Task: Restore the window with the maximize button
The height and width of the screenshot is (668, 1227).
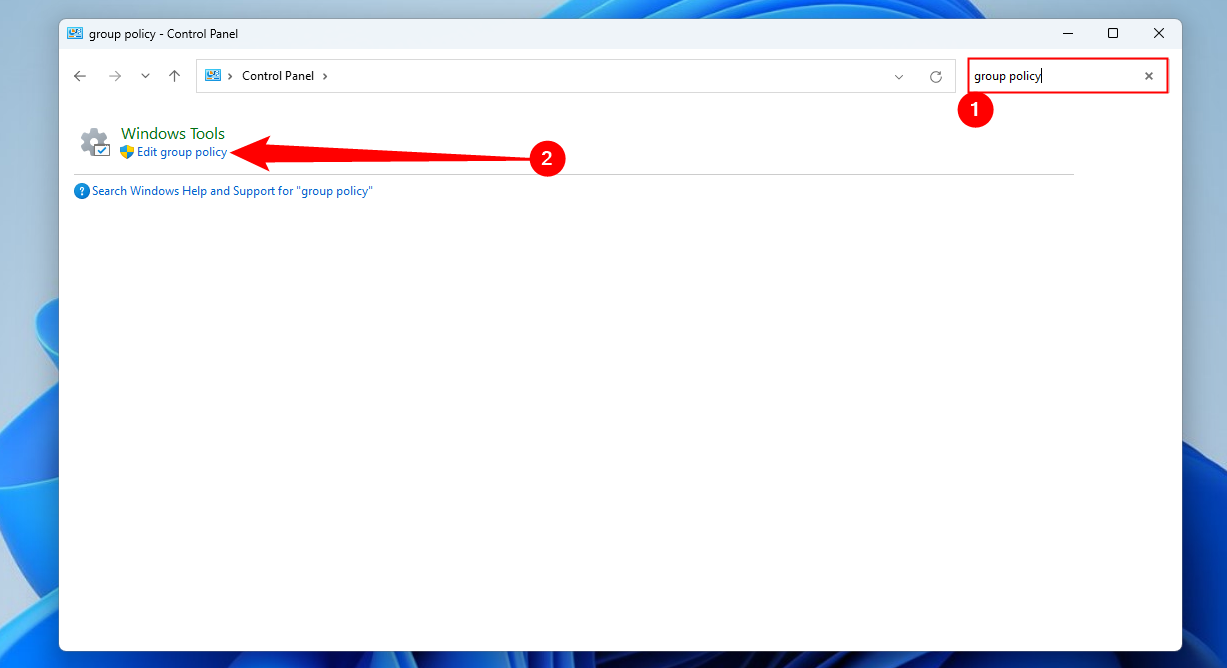Action: [x=1113, y=33]
